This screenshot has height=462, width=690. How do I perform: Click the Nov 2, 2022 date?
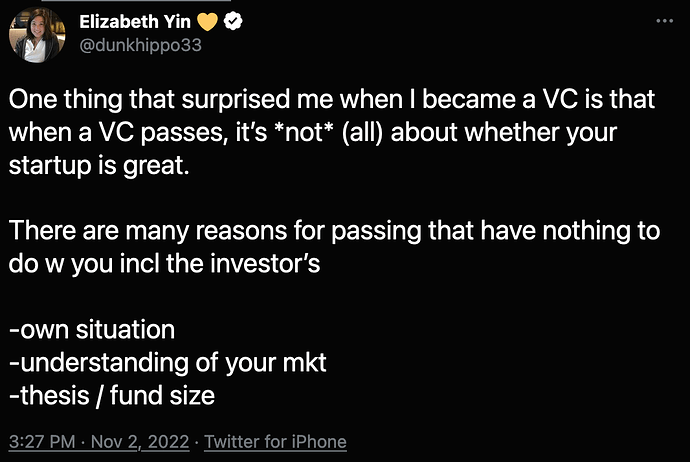pos(141,441)
